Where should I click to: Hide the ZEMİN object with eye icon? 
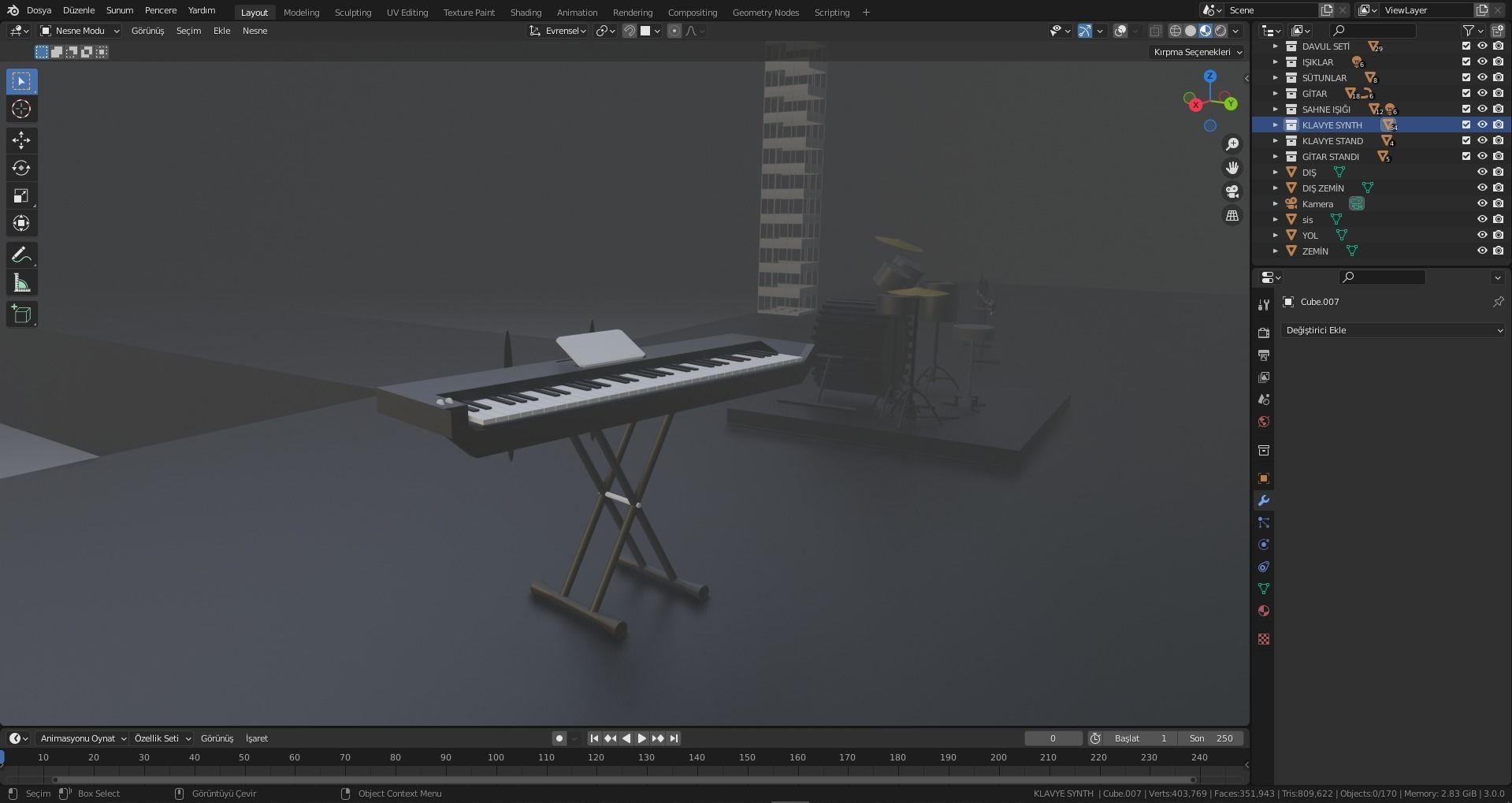point(1482,251)
